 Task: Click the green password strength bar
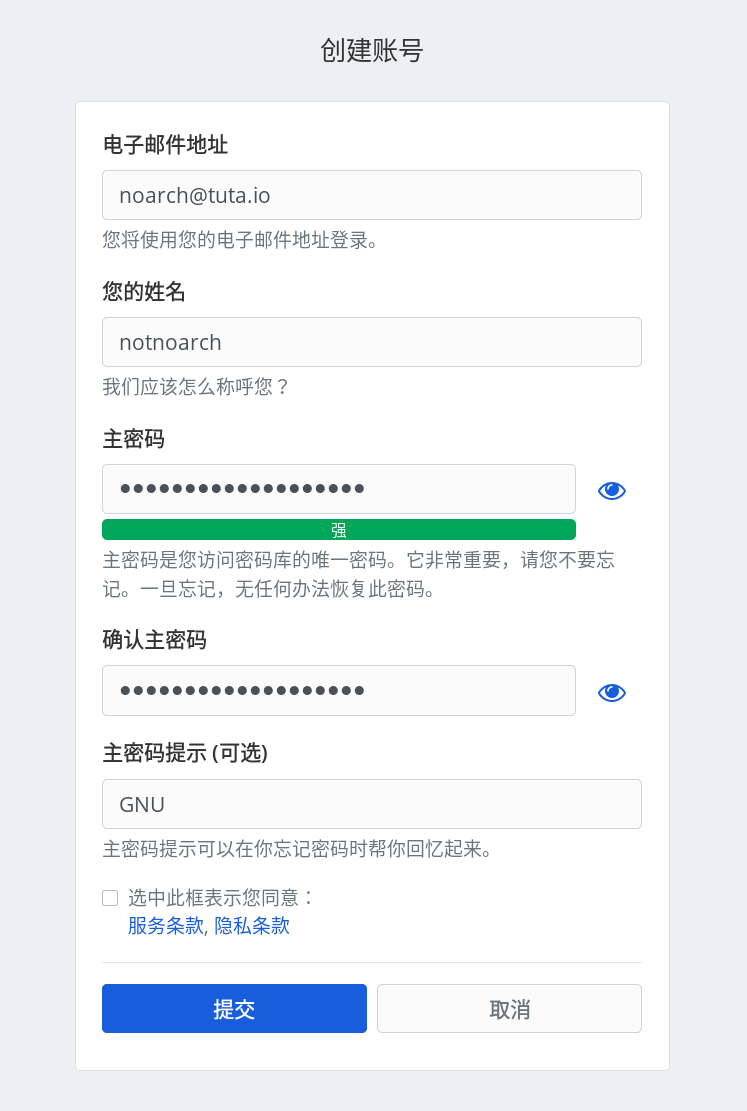click(x=338, y=530)
